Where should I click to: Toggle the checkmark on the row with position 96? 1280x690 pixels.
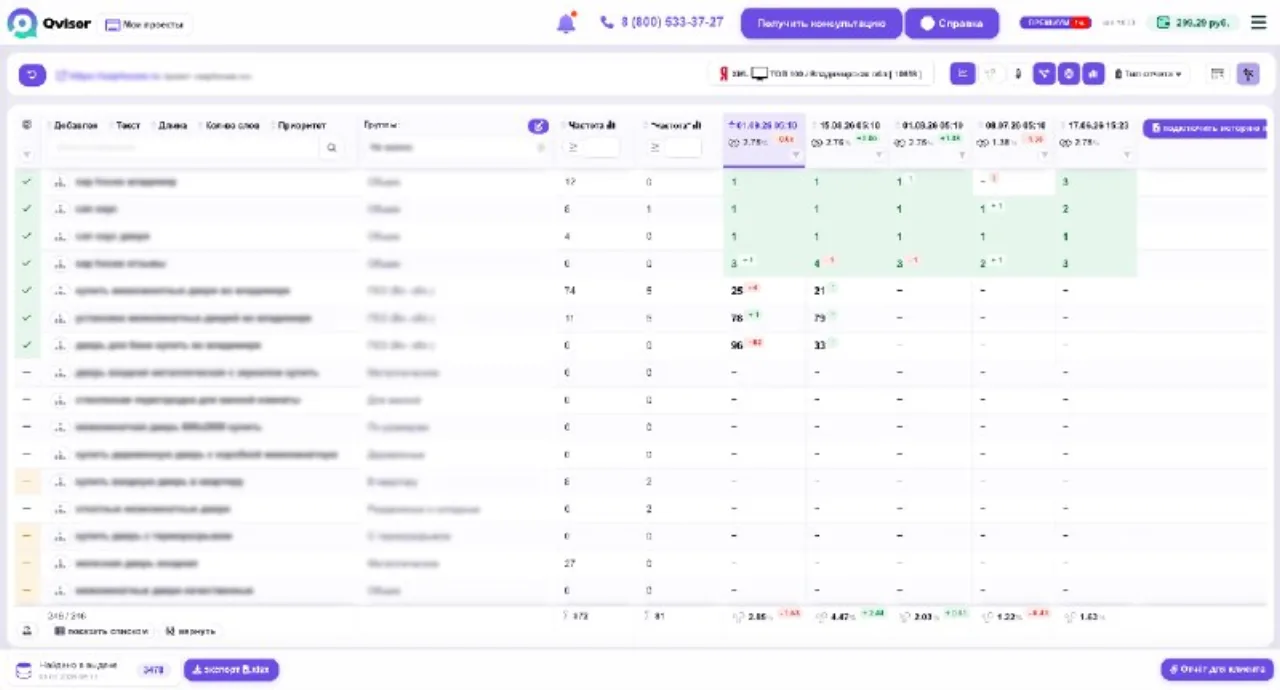pyautogui.click(x=27, y=345)
